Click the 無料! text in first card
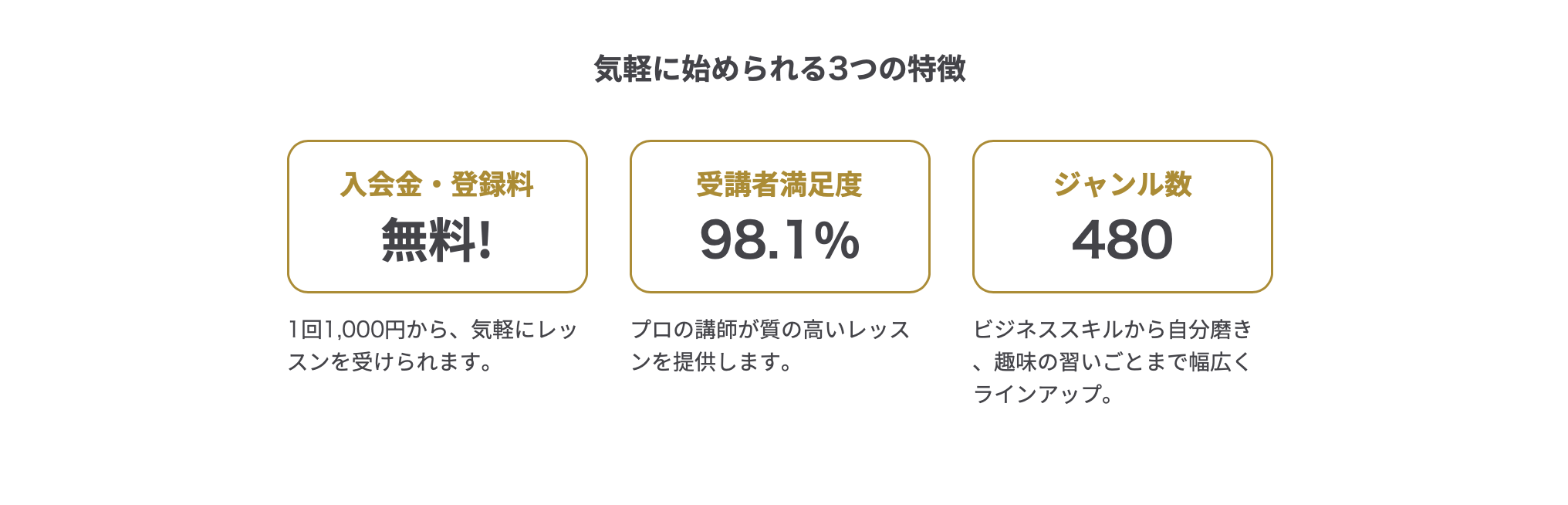This screenshot has width=1568, height=505. coord(437,240)
